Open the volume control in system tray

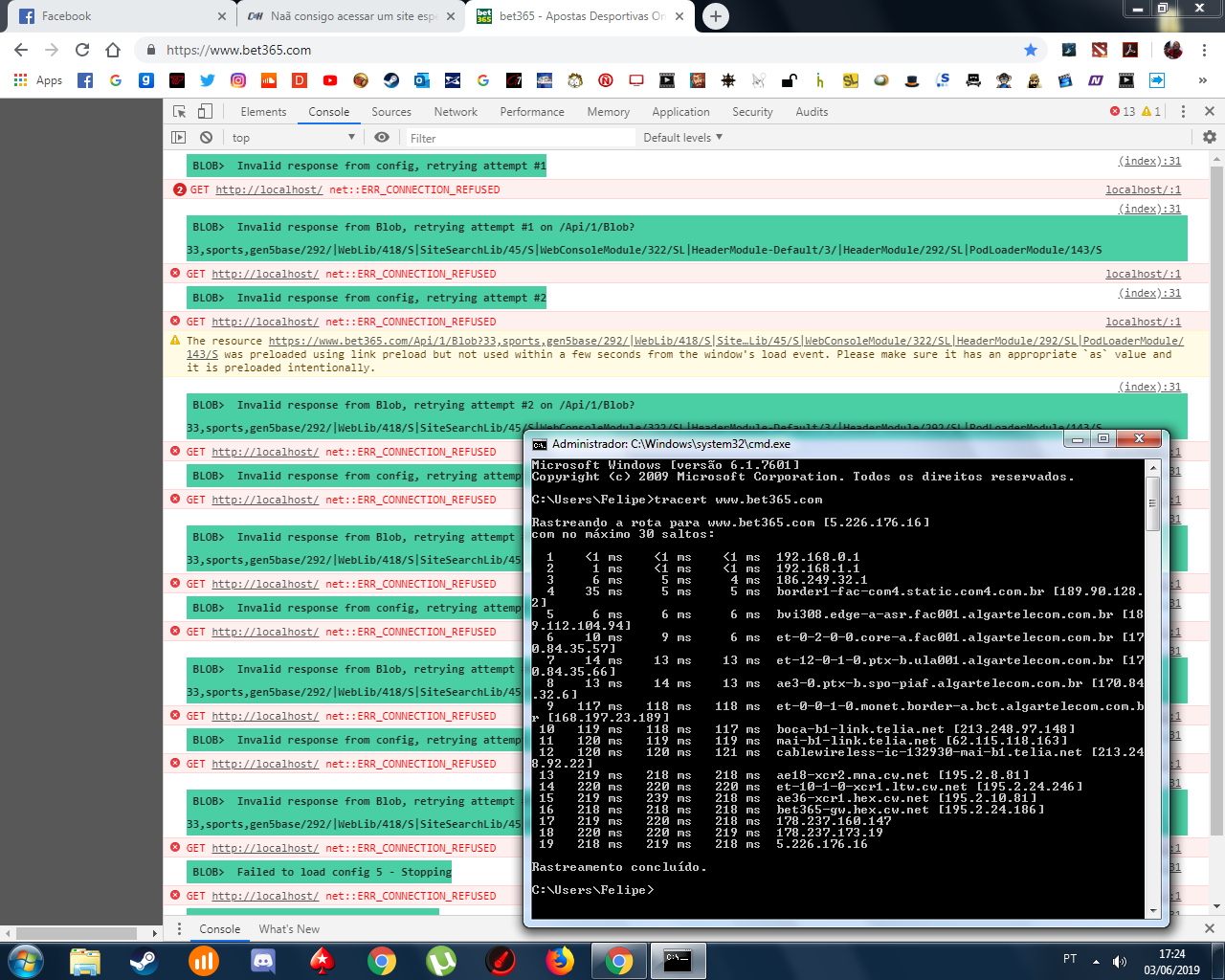[x=1119, y=961]
